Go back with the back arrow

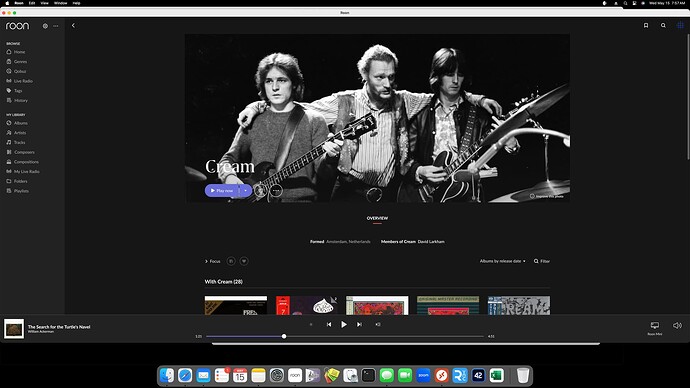(73, 26)
